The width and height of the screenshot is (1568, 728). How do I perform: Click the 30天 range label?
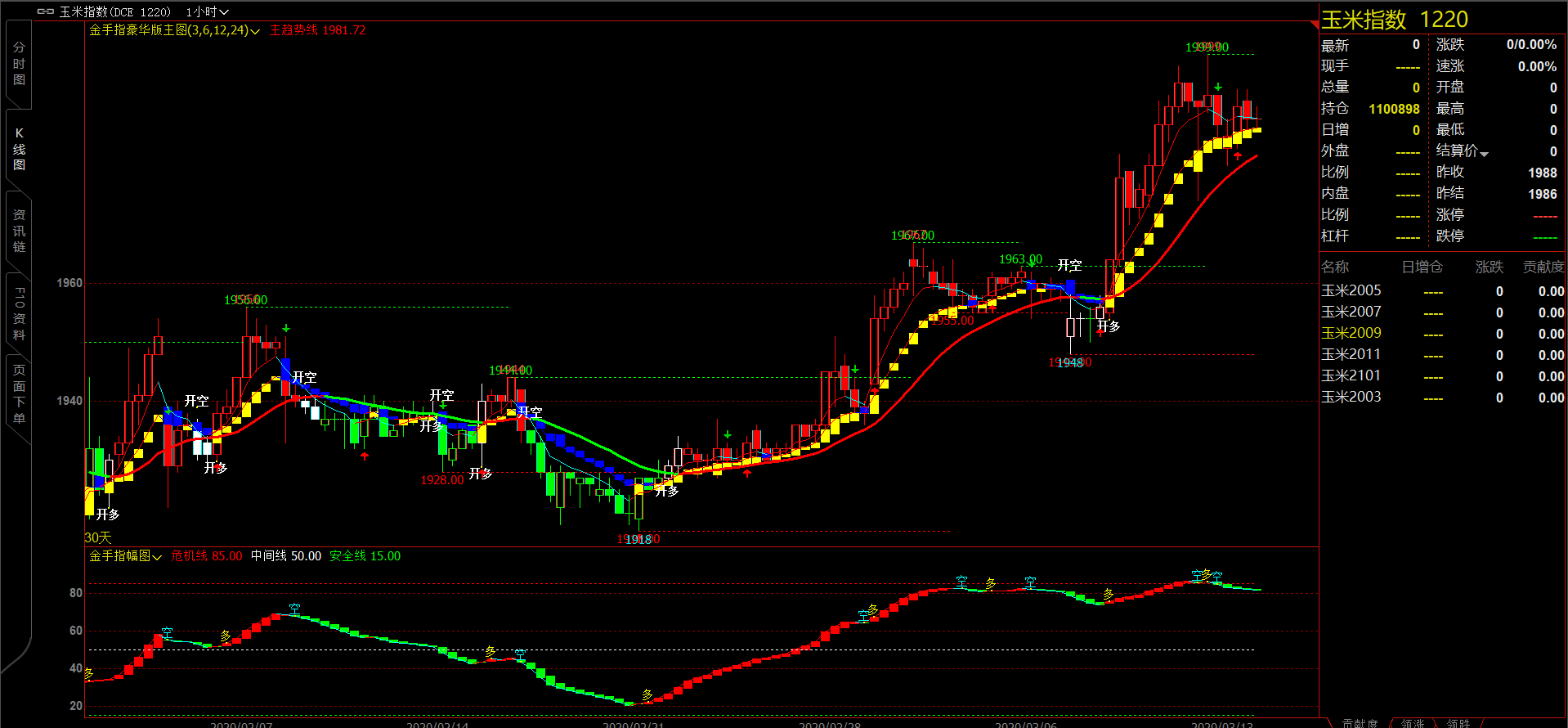point(97,537)
